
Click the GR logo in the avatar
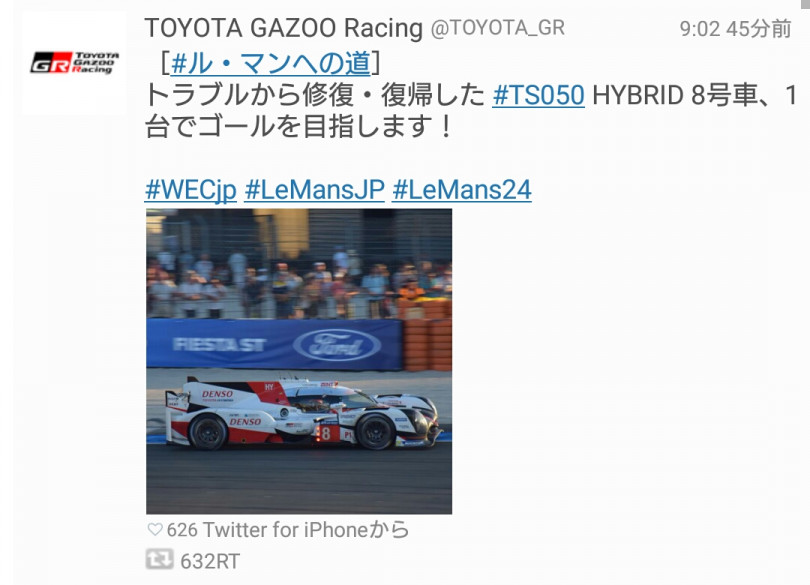point(51,63)
